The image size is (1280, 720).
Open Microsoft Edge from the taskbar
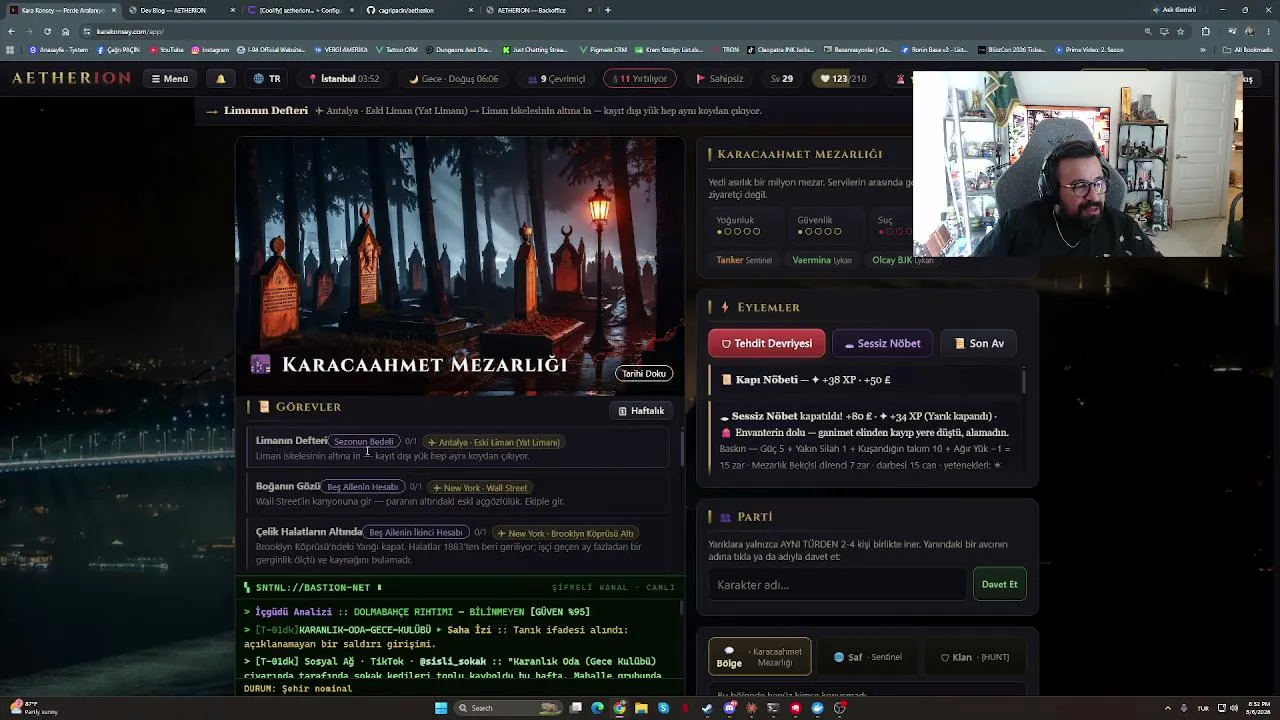click(x=597, y=708)
